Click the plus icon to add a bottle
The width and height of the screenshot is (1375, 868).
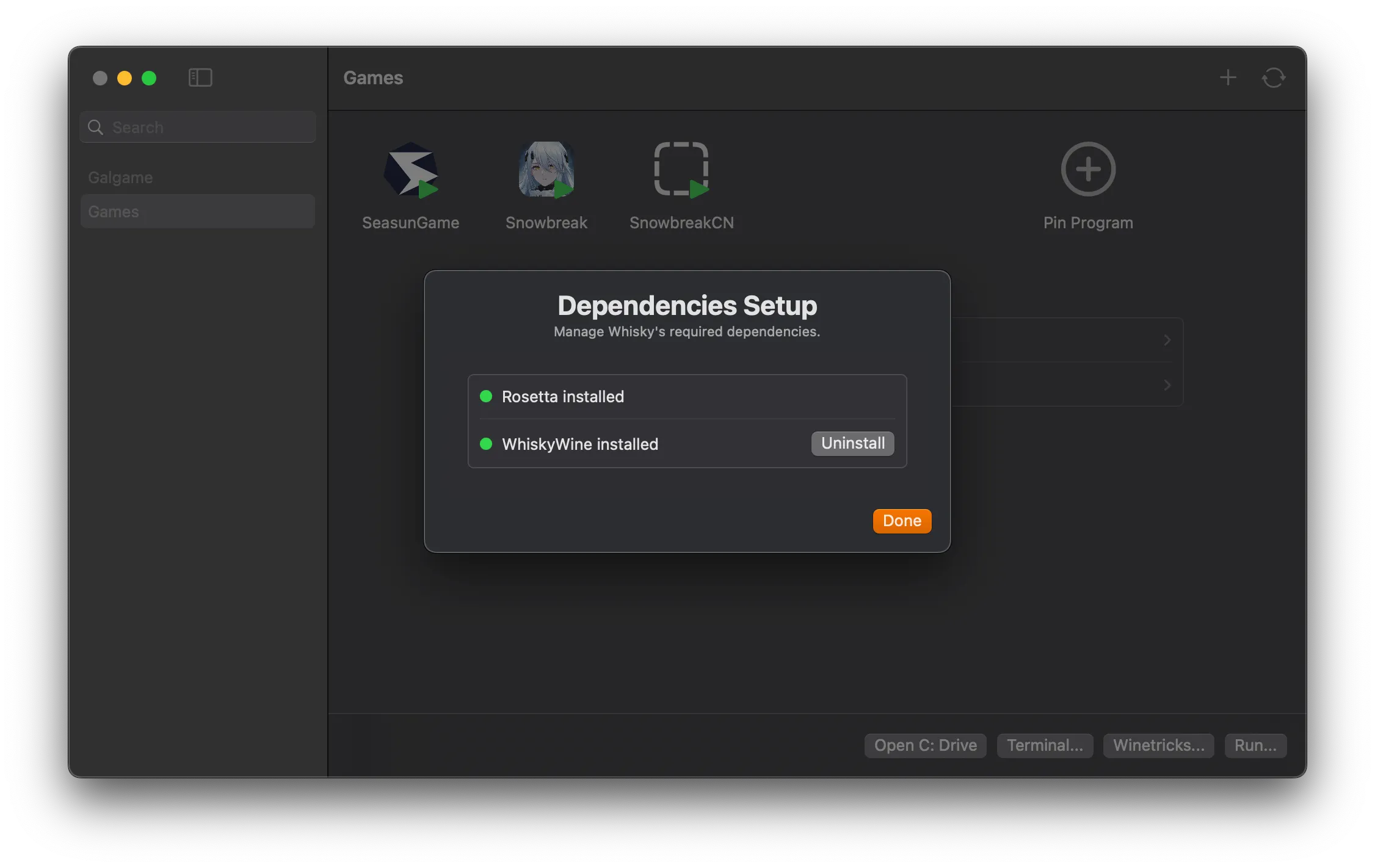coord(1228,78)
